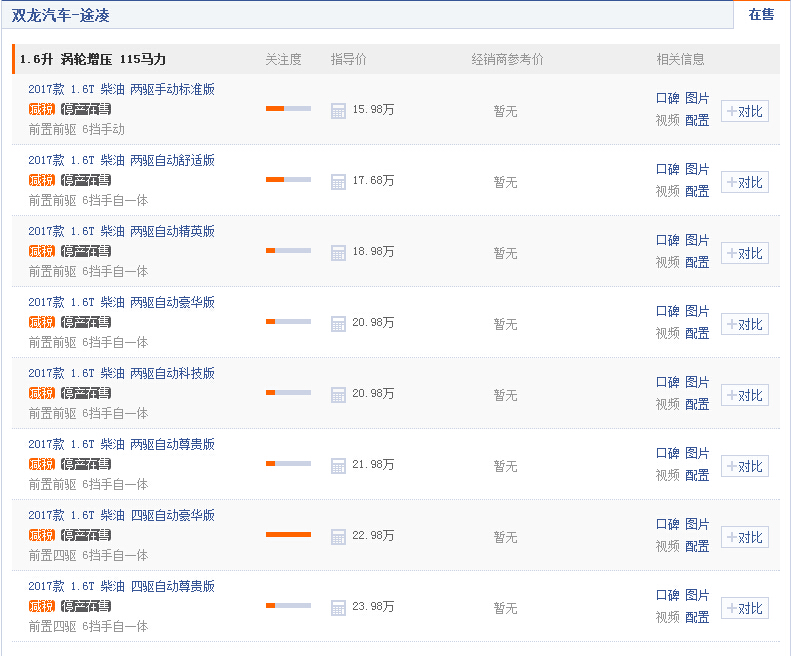Open 2017款 1.6T 柴油 两驱自动科技版 link
This screenshot has width=791, height=656.
pyautogui.click(x=122, y=373)
